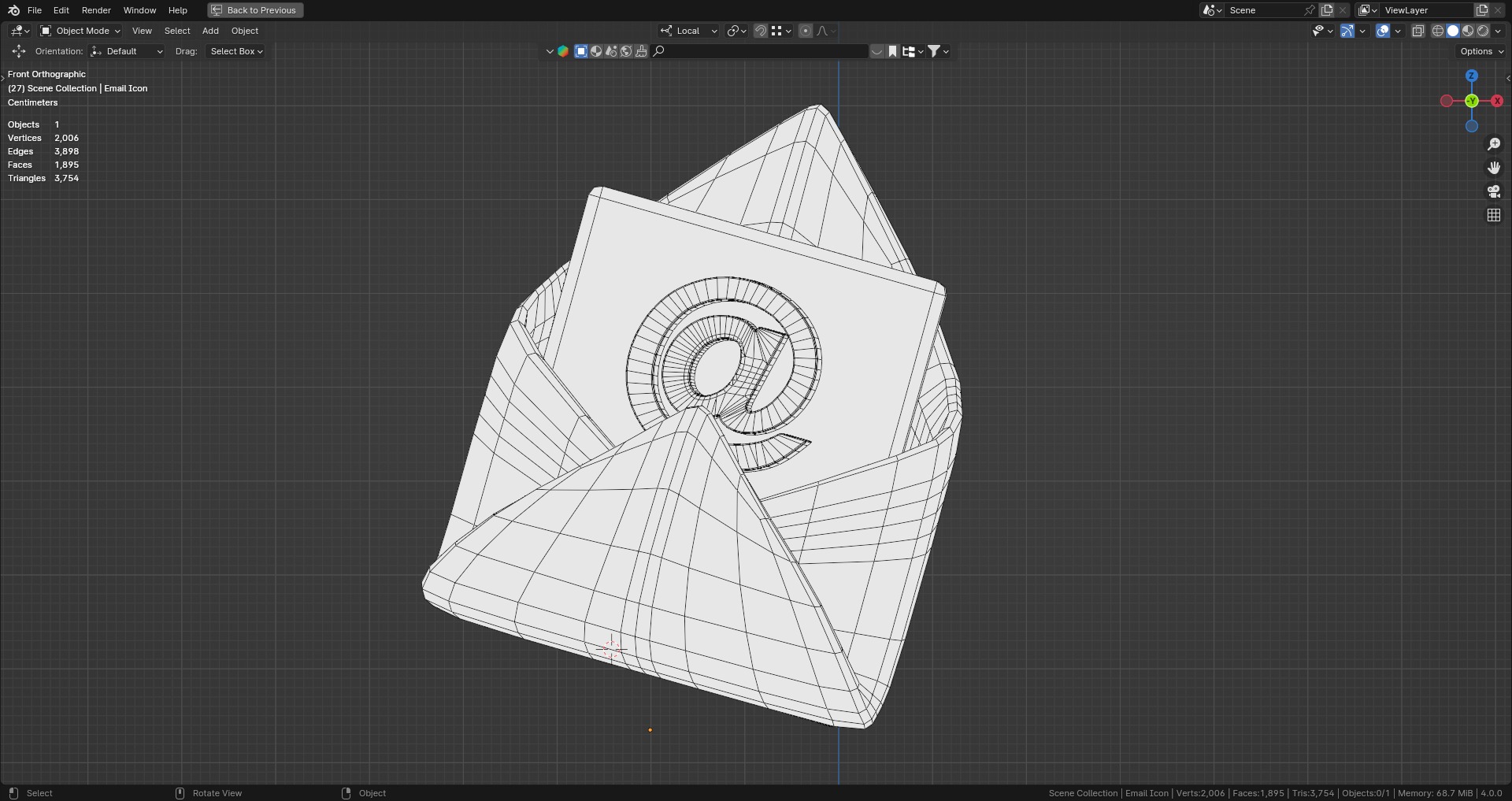
Task: Open the gizmo options dropdown arrow
Action: point(1362,31)
